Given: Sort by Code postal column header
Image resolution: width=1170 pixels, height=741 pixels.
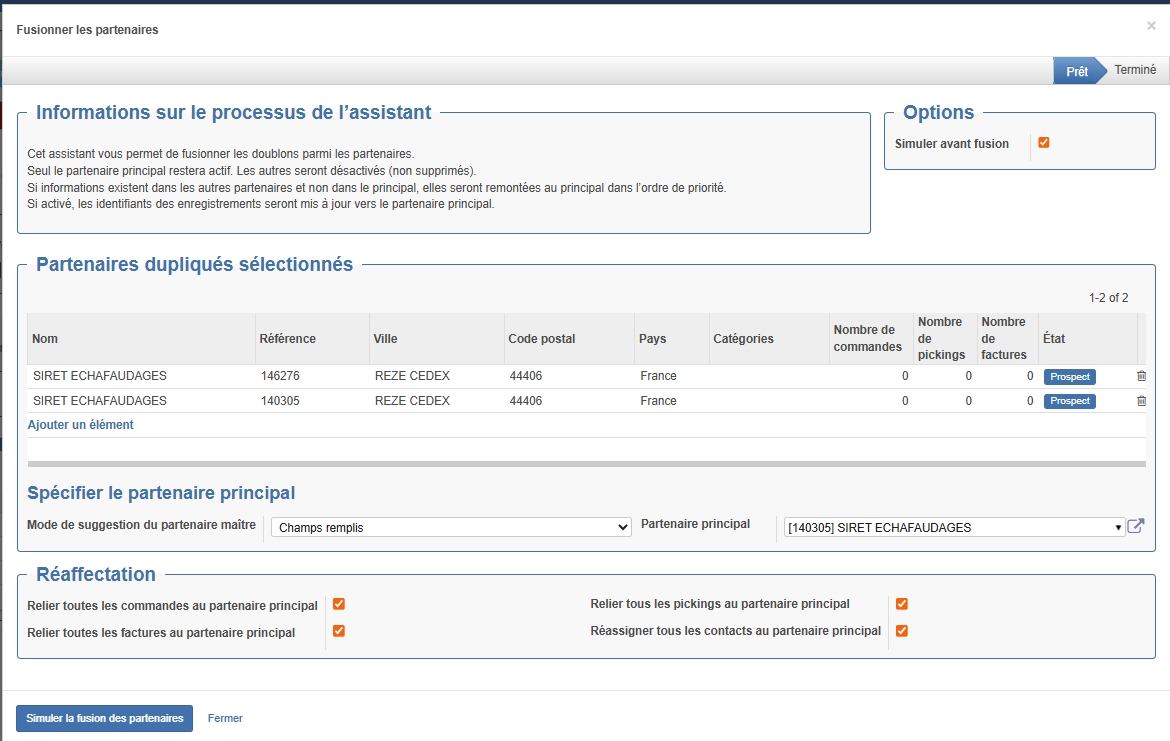Looking at the screenshot, I should tap(569, 339).
